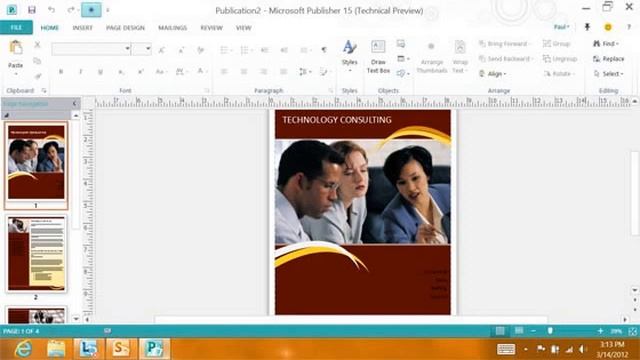Screen dimensions: 640x360
Task: Switch to the HOME ribbon tab
Action: coord(50,28)
